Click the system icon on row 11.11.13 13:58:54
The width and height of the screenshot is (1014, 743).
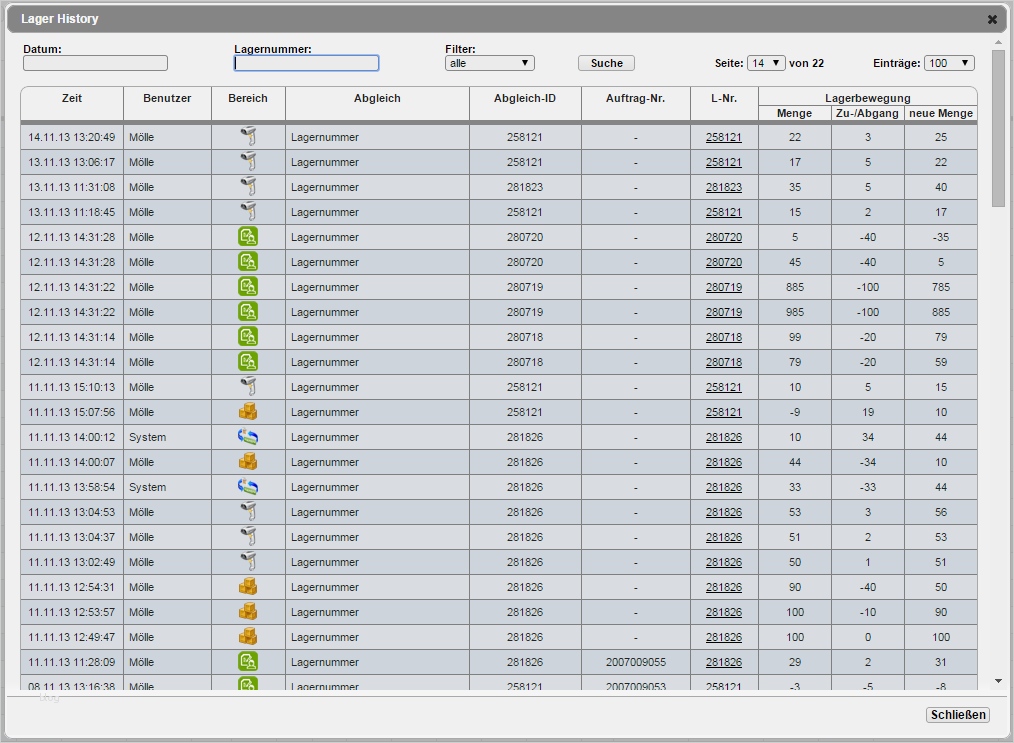pyautogui.click(x=248, y=487)
